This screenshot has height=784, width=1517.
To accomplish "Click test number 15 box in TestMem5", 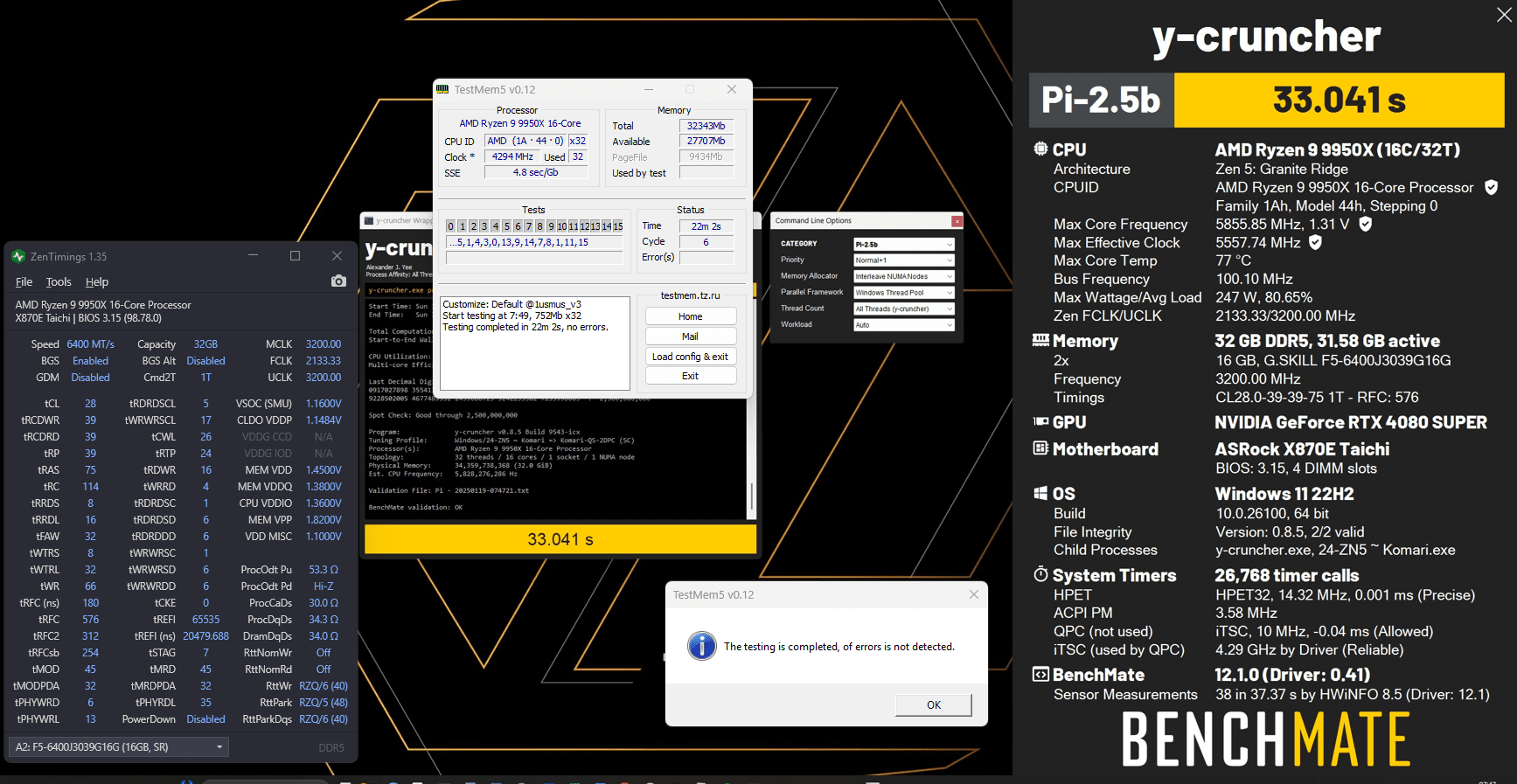I will tap(618, 226).
